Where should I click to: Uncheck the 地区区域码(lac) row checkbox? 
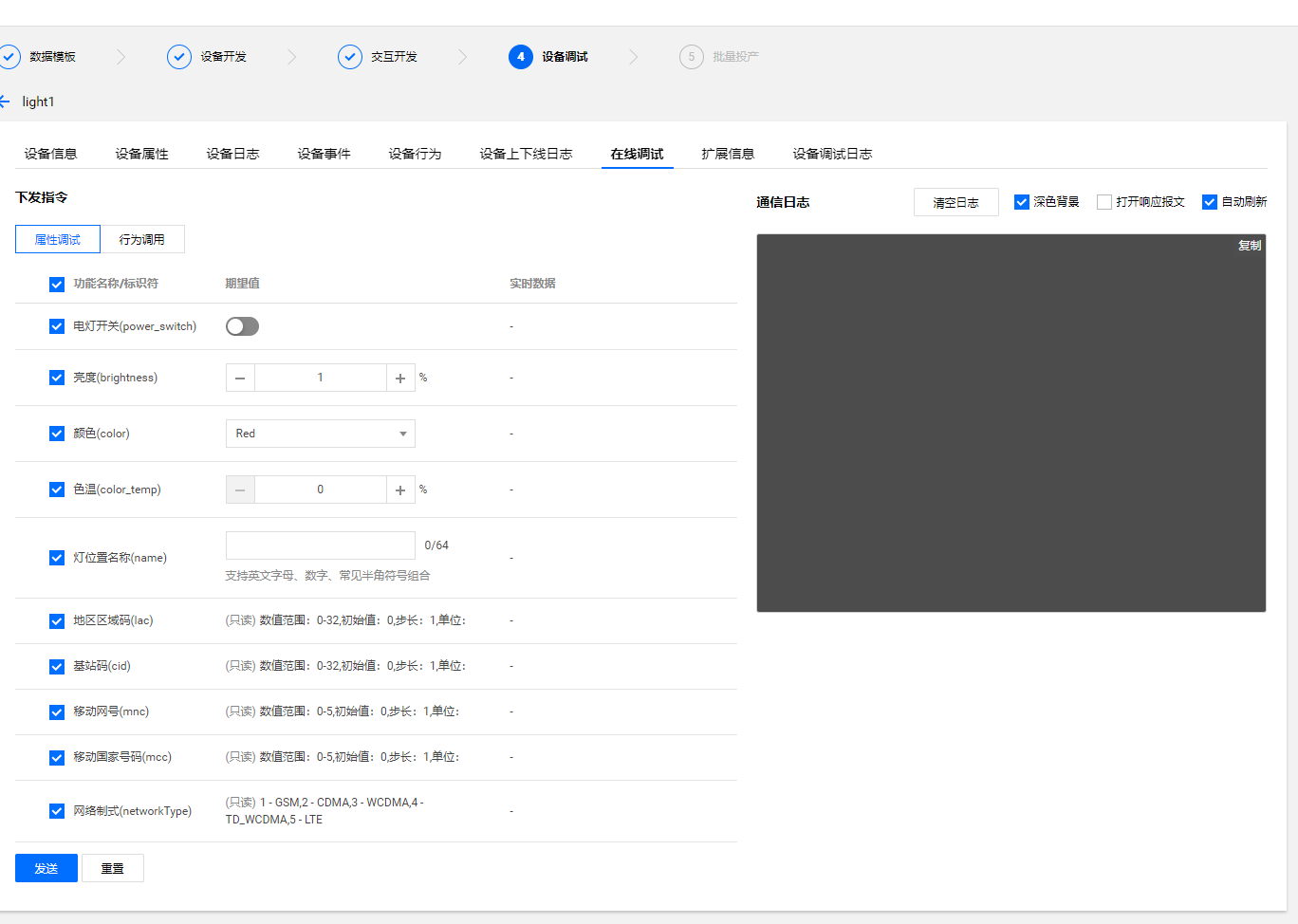(57, 621)
